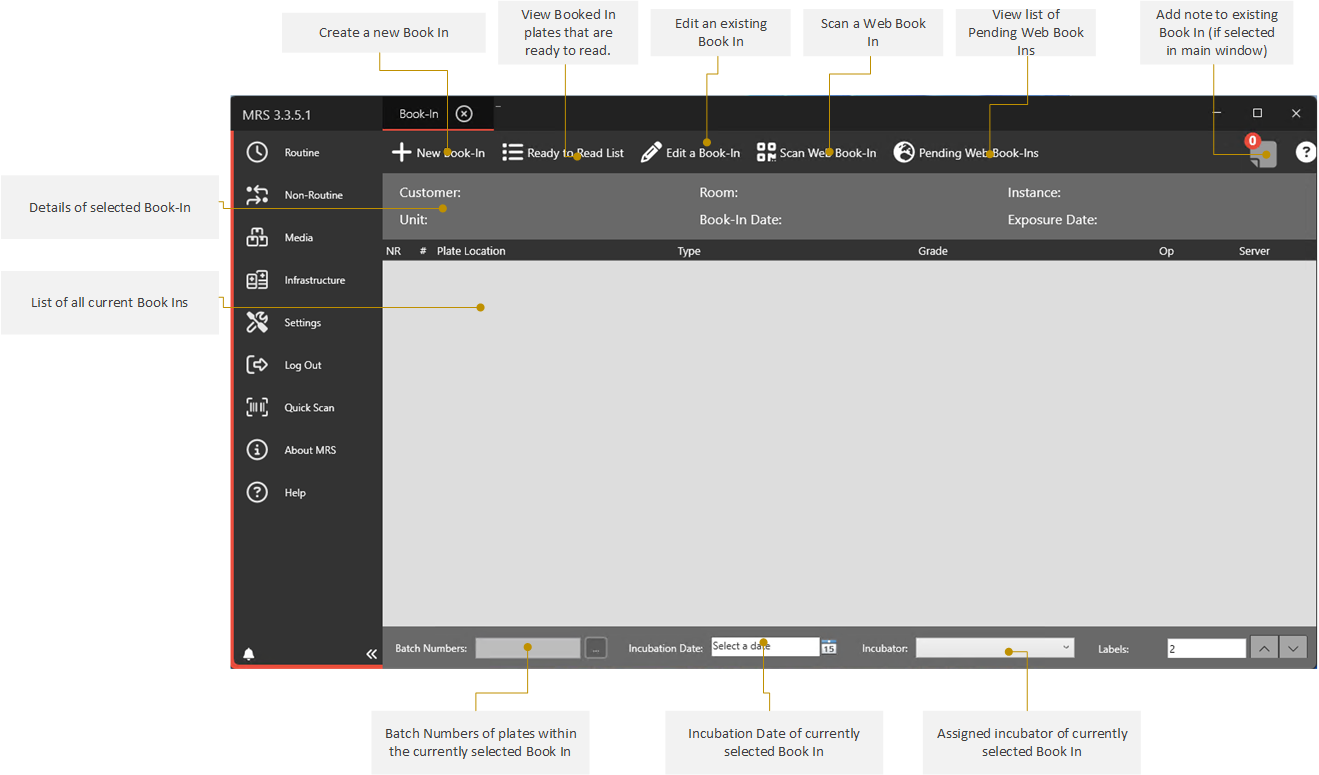Close the Book-In tab
This screenshot has width=1319, height=775.
click(464, 114)
